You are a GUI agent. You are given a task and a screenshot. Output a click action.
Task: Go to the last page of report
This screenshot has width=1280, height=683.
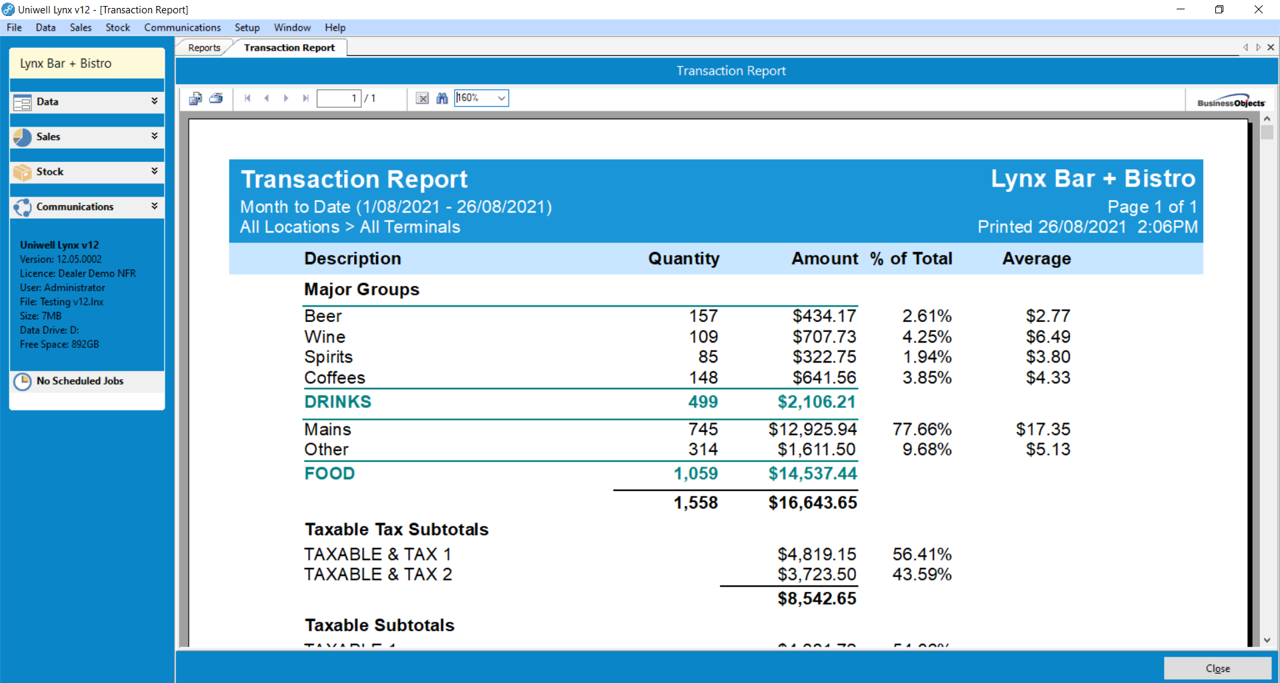point(305,98)
